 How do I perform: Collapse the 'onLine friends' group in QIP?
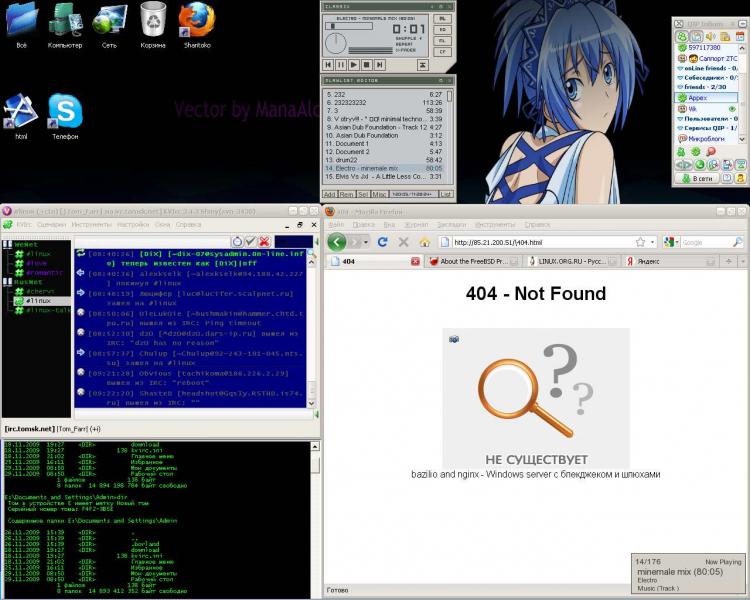coord(680,68)
